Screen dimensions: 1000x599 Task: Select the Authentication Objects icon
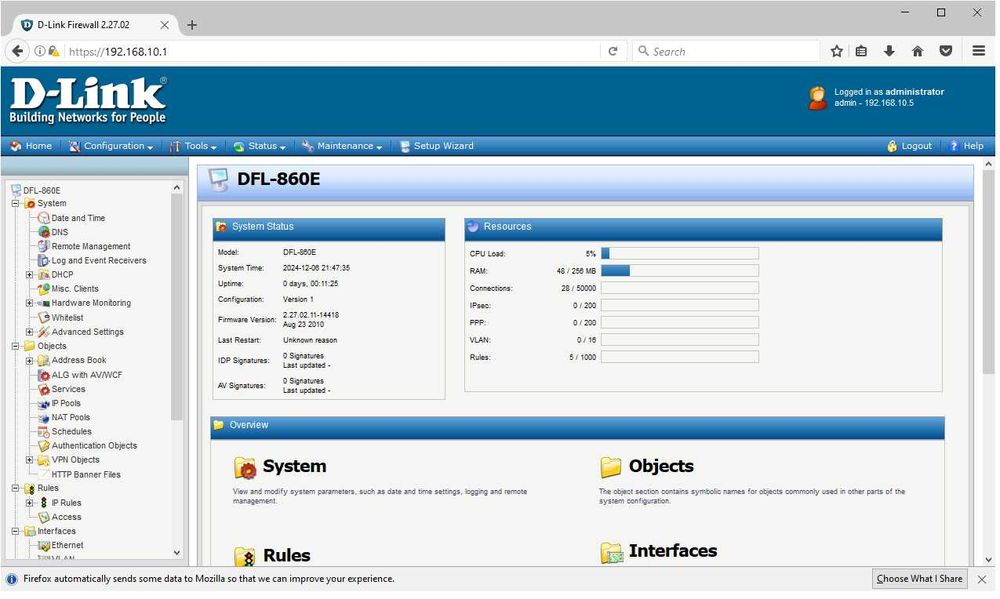(43, 447)
